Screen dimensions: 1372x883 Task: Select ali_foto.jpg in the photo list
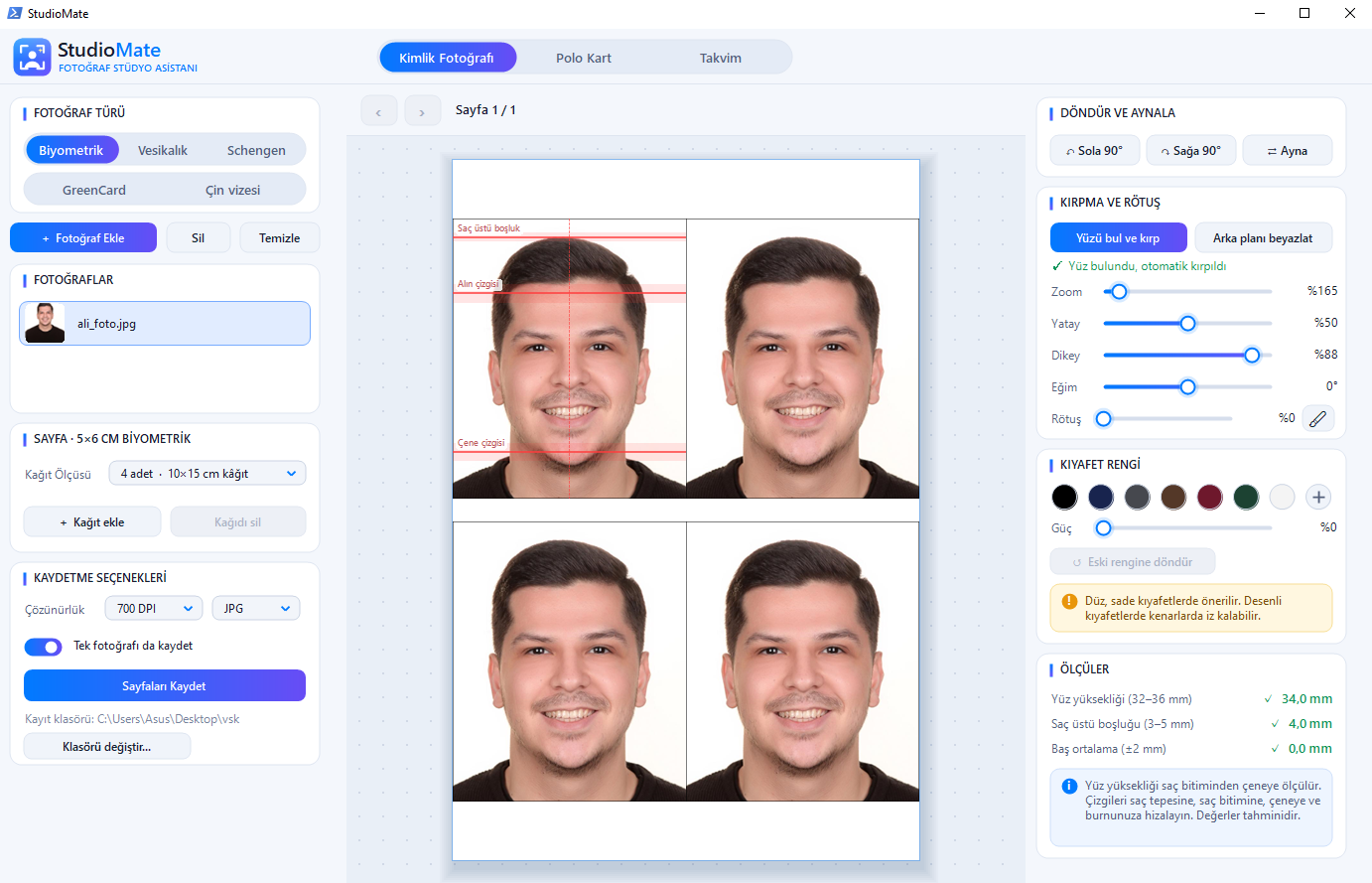coord(165,324)
